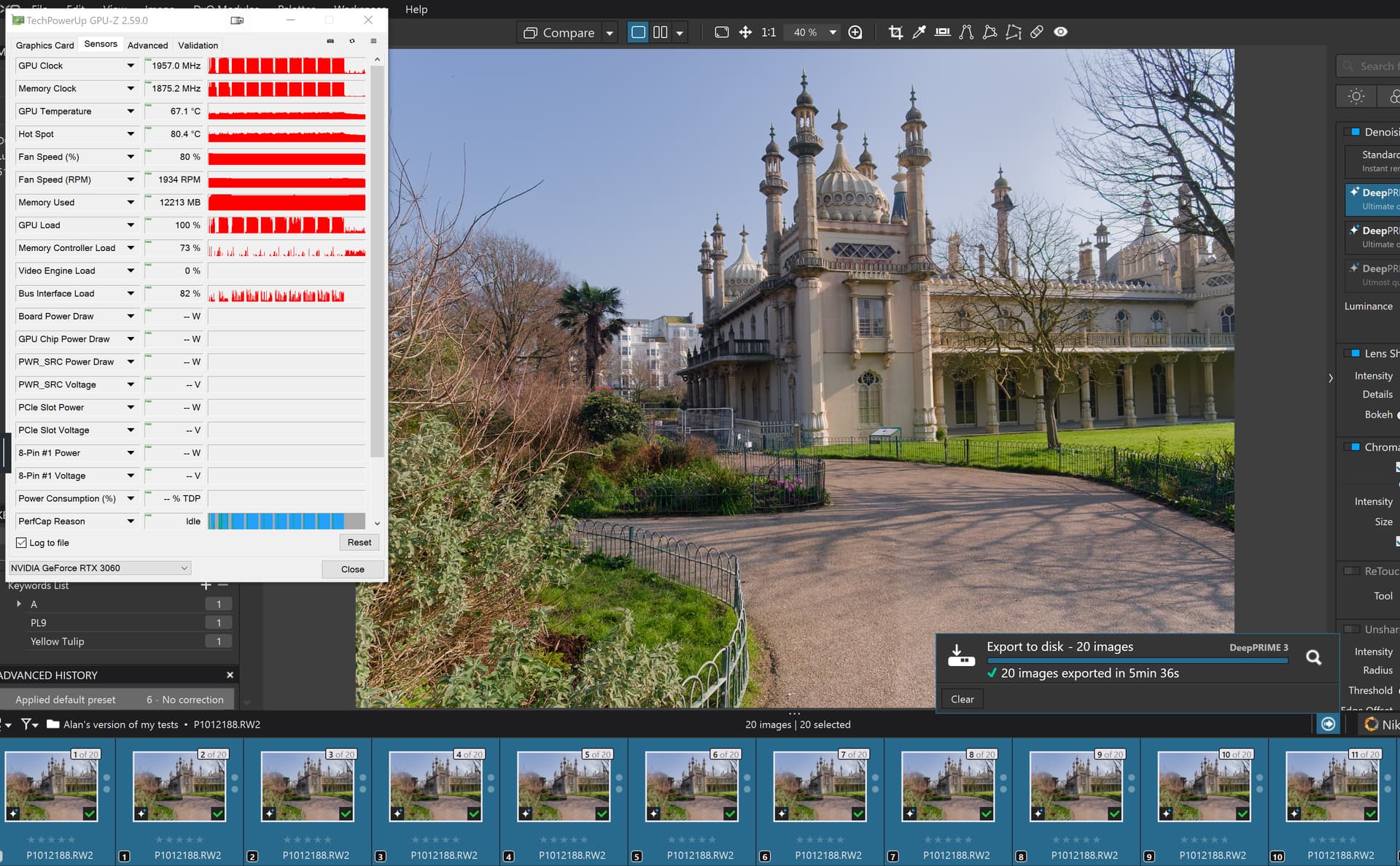The width and height of the screenshot is (1400, 866).
Task: Activate the Horizon leveling tool
Action: pyautogui.click(x=942, y=32)
